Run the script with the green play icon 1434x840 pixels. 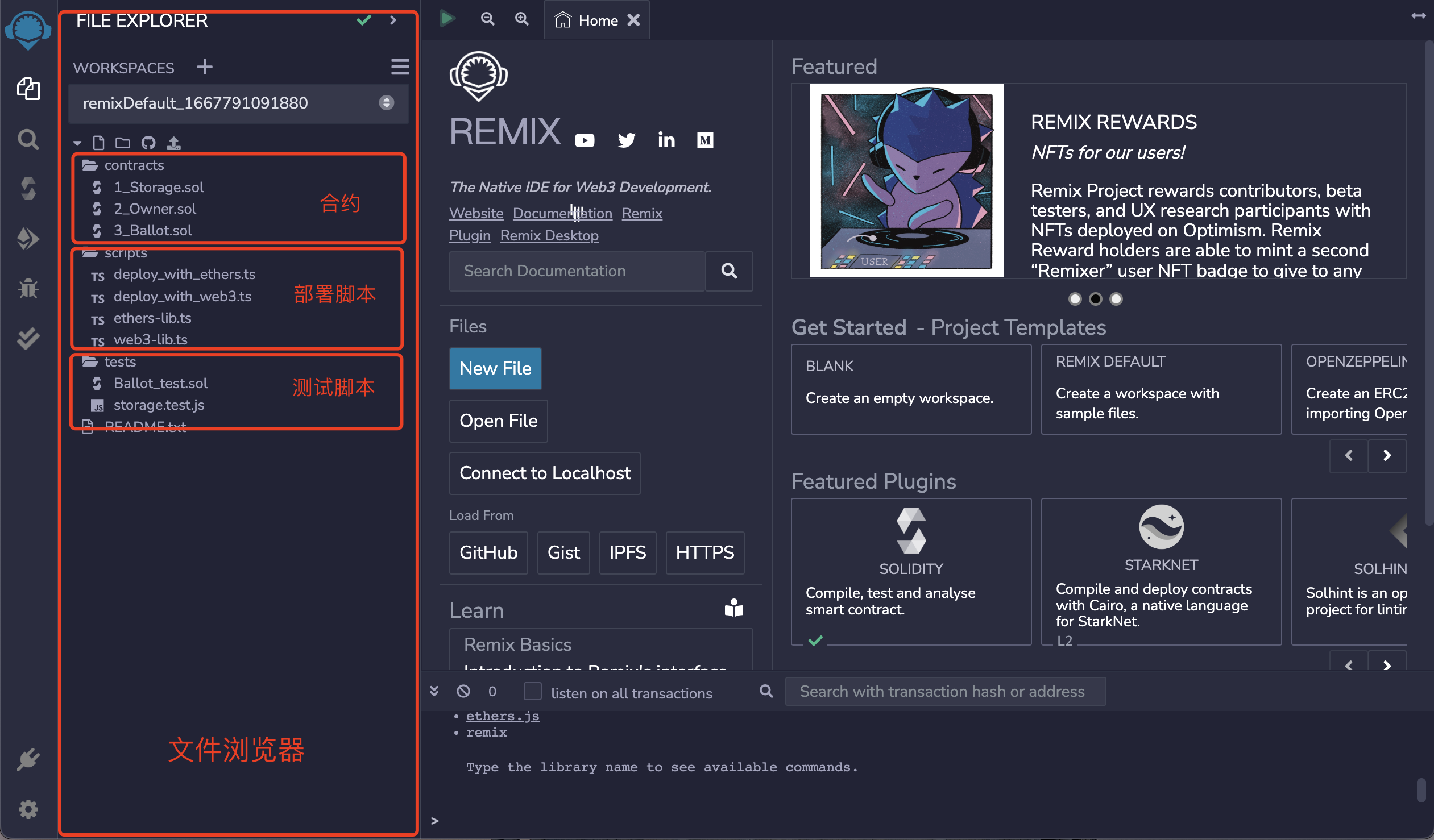click(447, 18)
